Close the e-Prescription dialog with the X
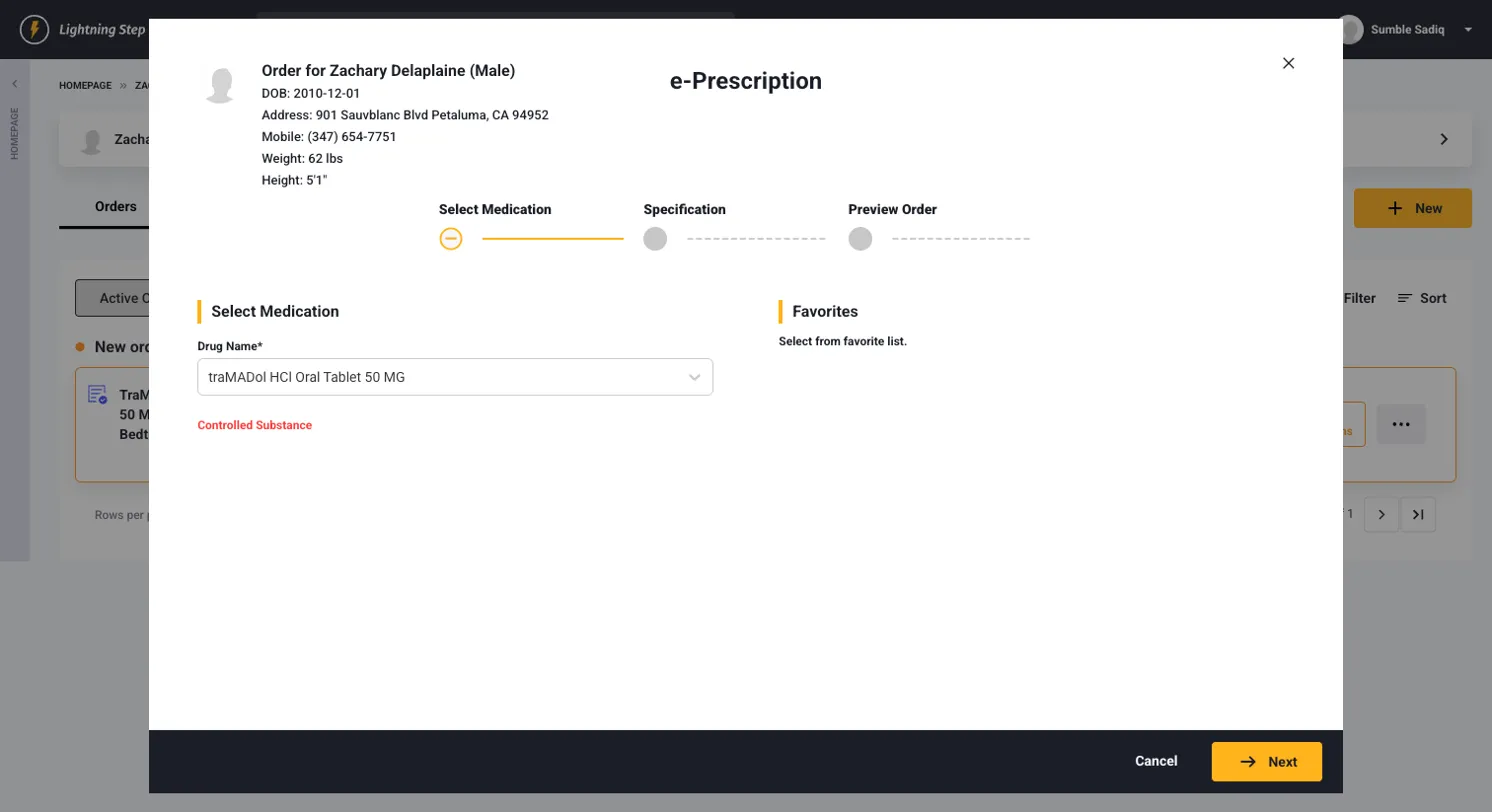 click(x=1288, y=63)
